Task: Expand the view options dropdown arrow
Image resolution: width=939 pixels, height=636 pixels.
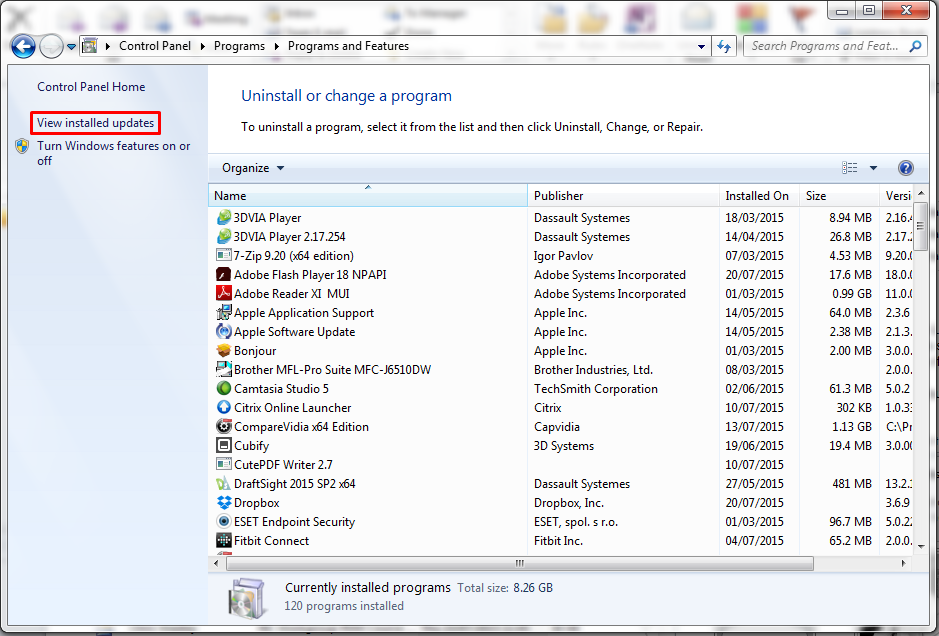Action: click(873, 168)
